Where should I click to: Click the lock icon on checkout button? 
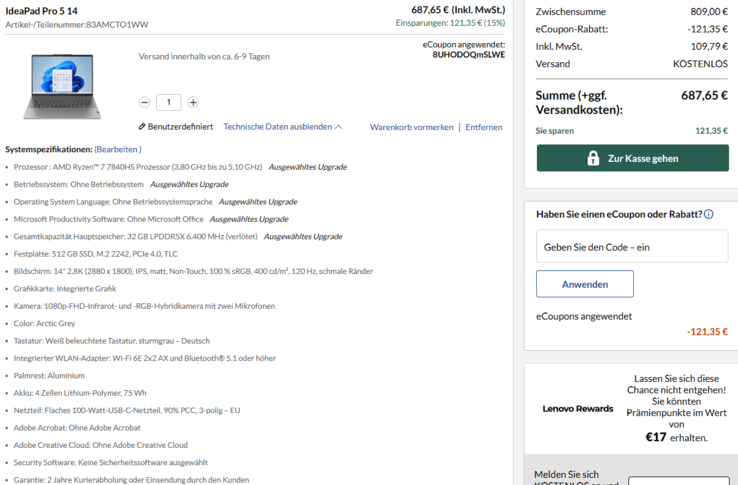(x=593, y=158)
